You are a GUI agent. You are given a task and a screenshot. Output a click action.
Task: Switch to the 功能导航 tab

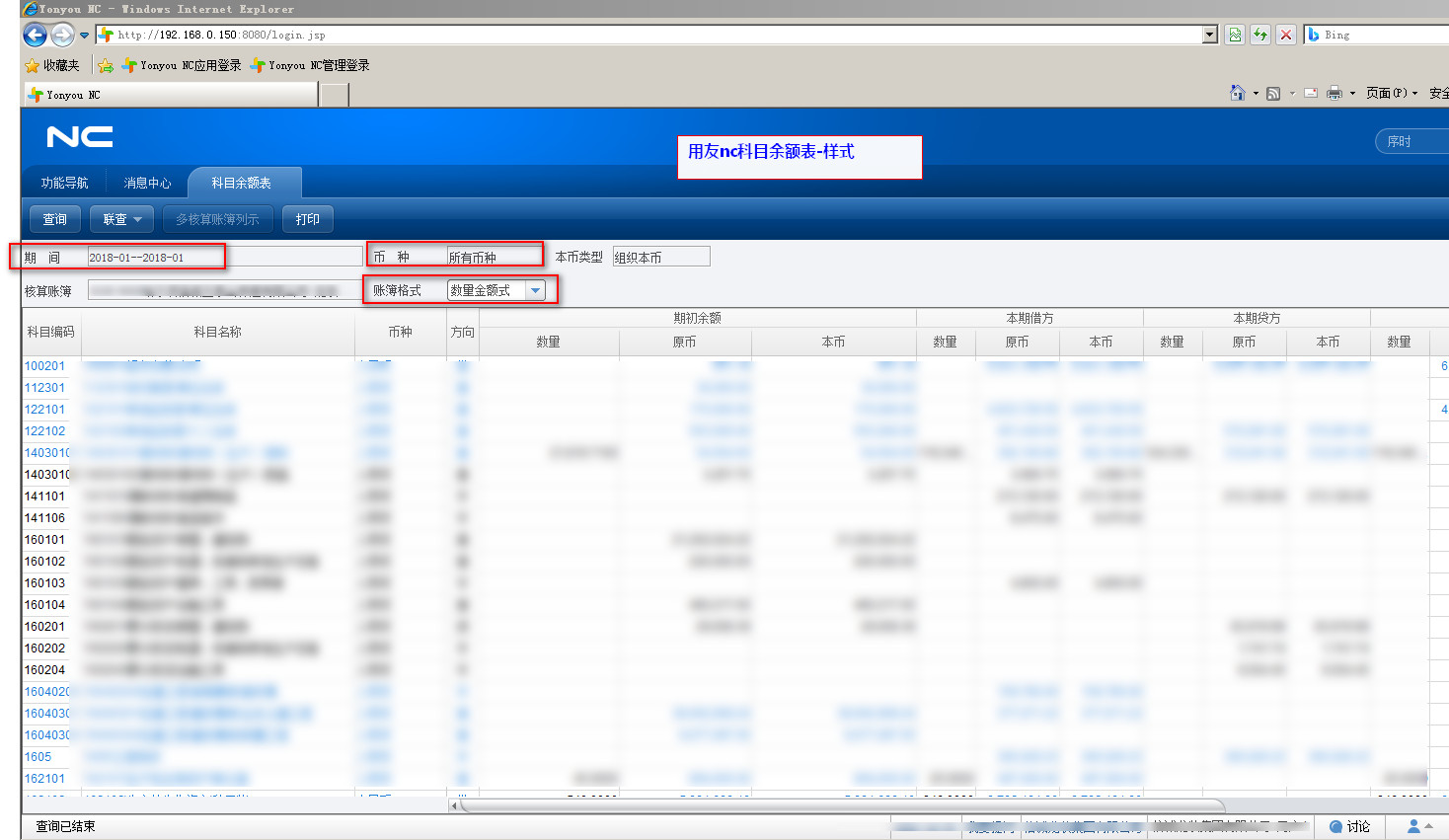pos(64,183)
